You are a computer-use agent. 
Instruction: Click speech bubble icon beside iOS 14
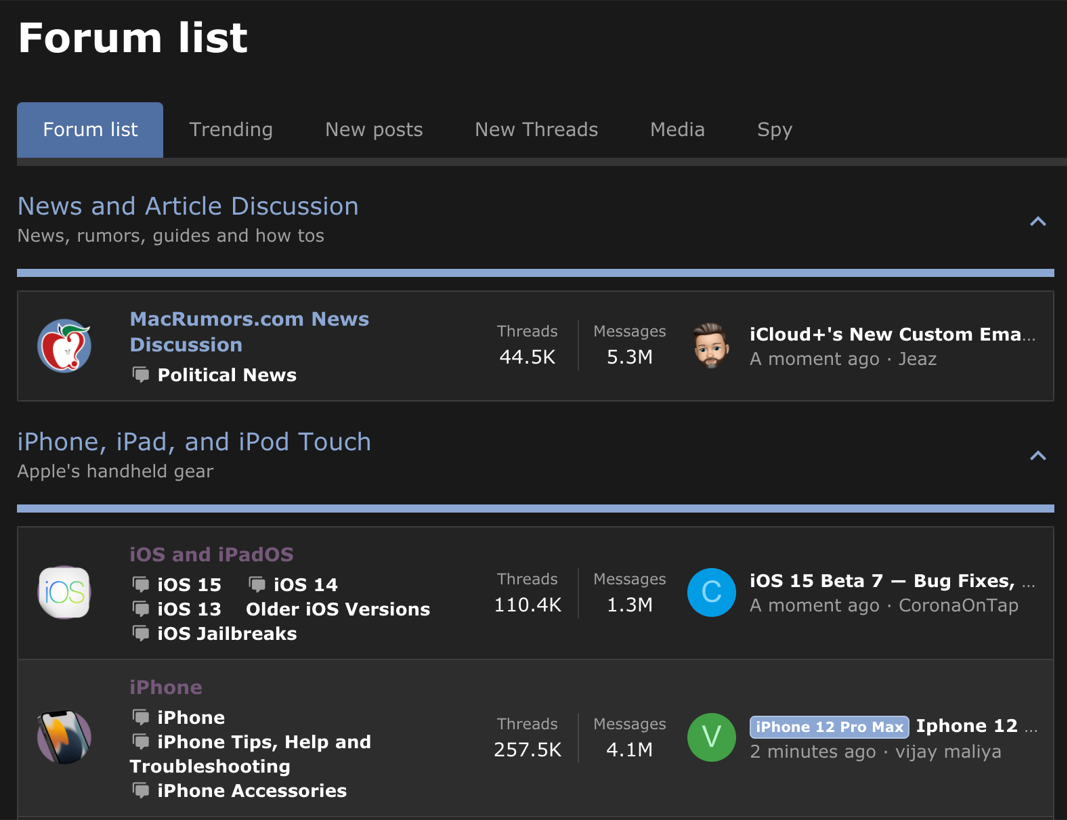(x=257, y=585)
